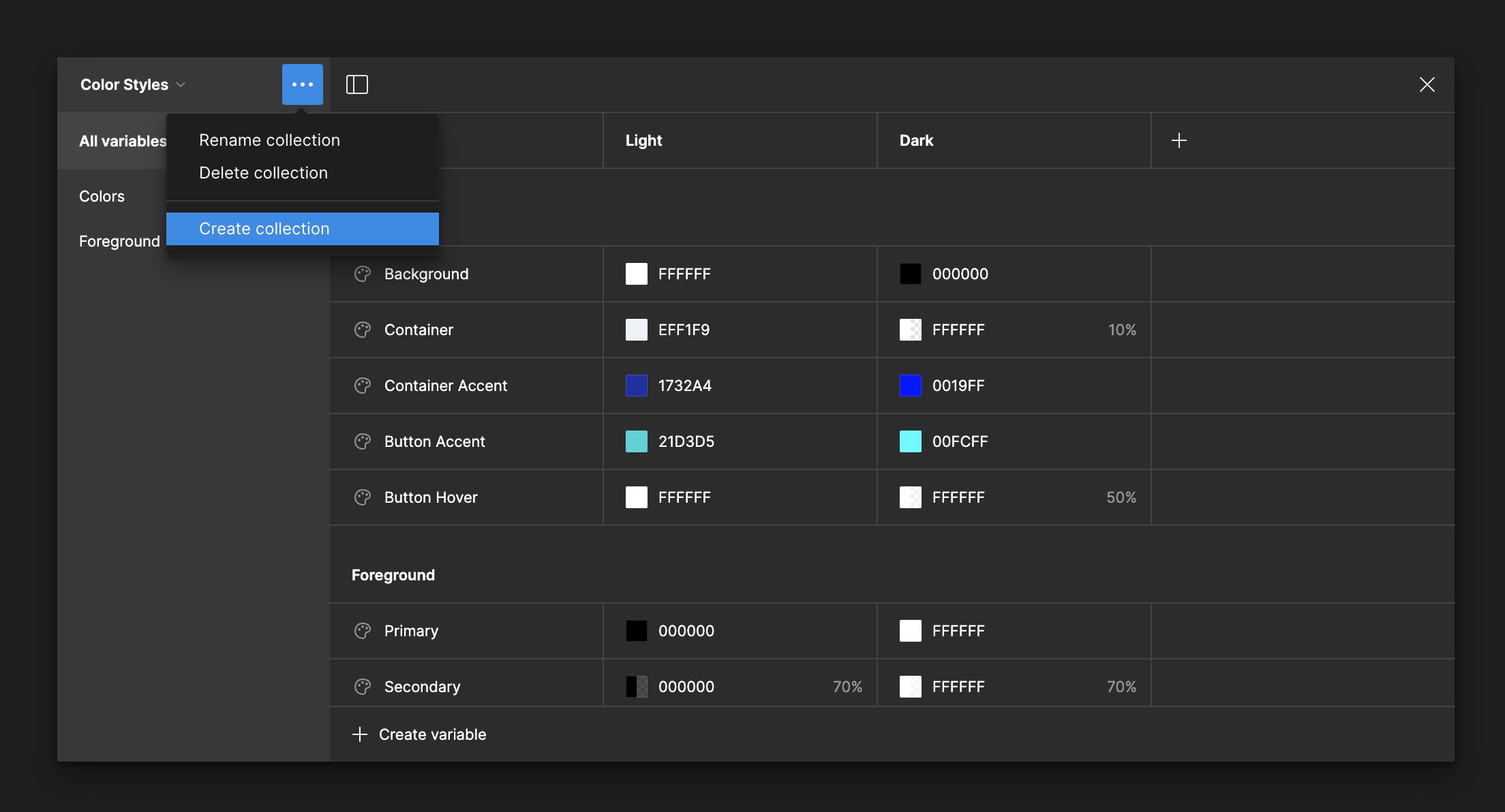
Task: Click the more options ellipsis icon
Action: [302, 84]
